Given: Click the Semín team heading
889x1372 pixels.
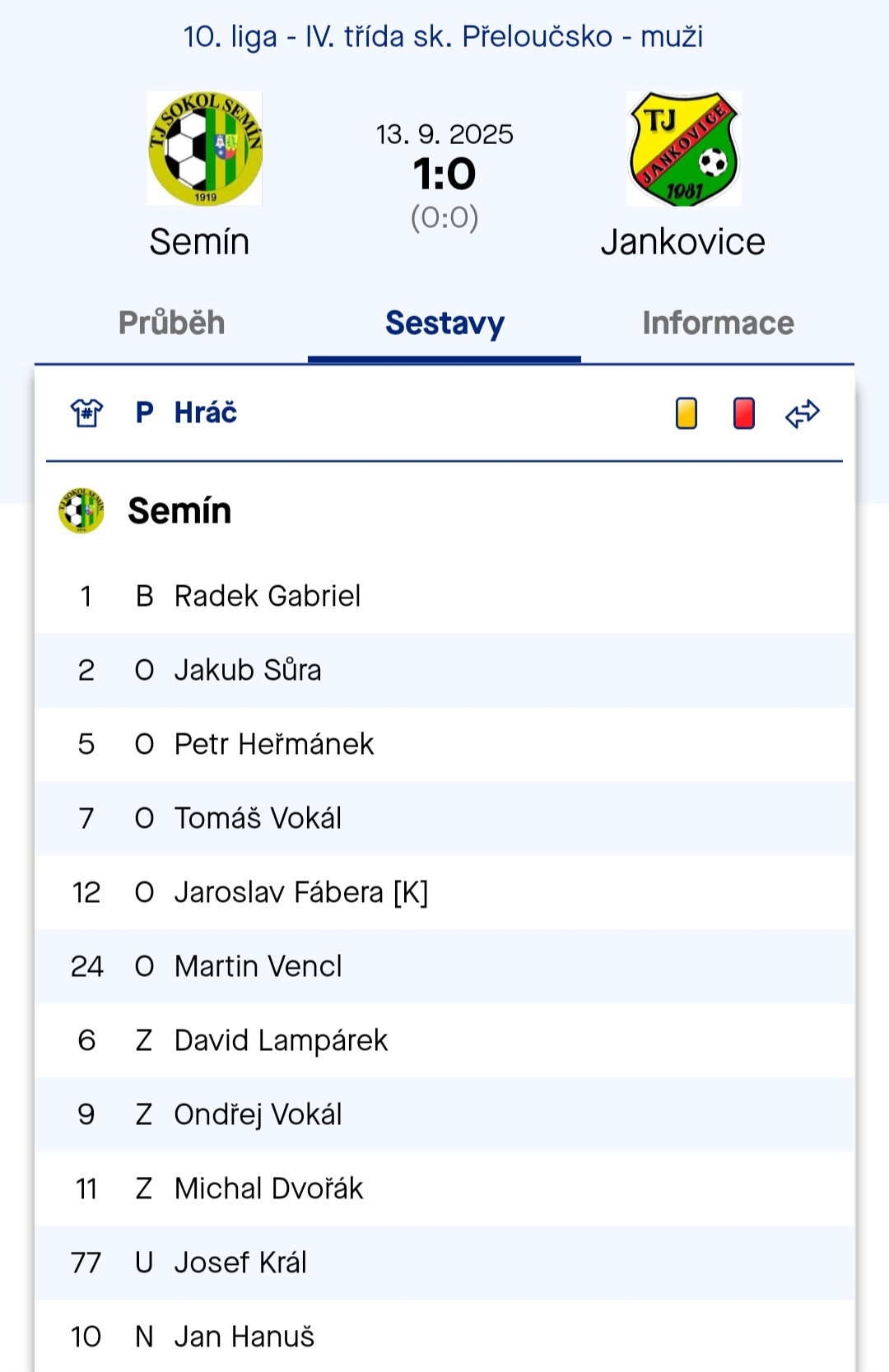Looking at the screenshot, I should pos(179,511).
